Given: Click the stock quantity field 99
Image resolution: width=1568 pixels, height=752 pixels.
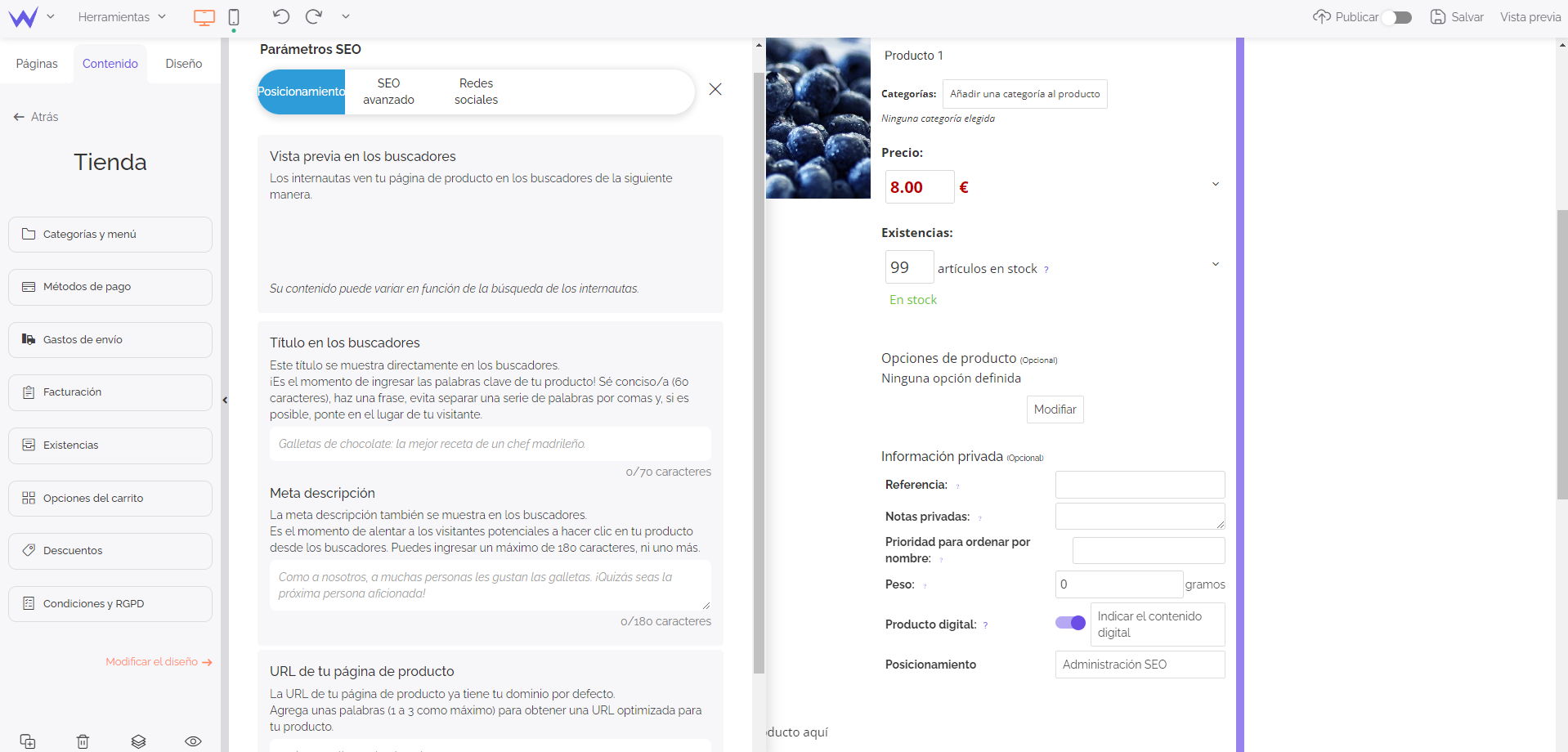Looking at the screenshot, I should pos(910,267).
